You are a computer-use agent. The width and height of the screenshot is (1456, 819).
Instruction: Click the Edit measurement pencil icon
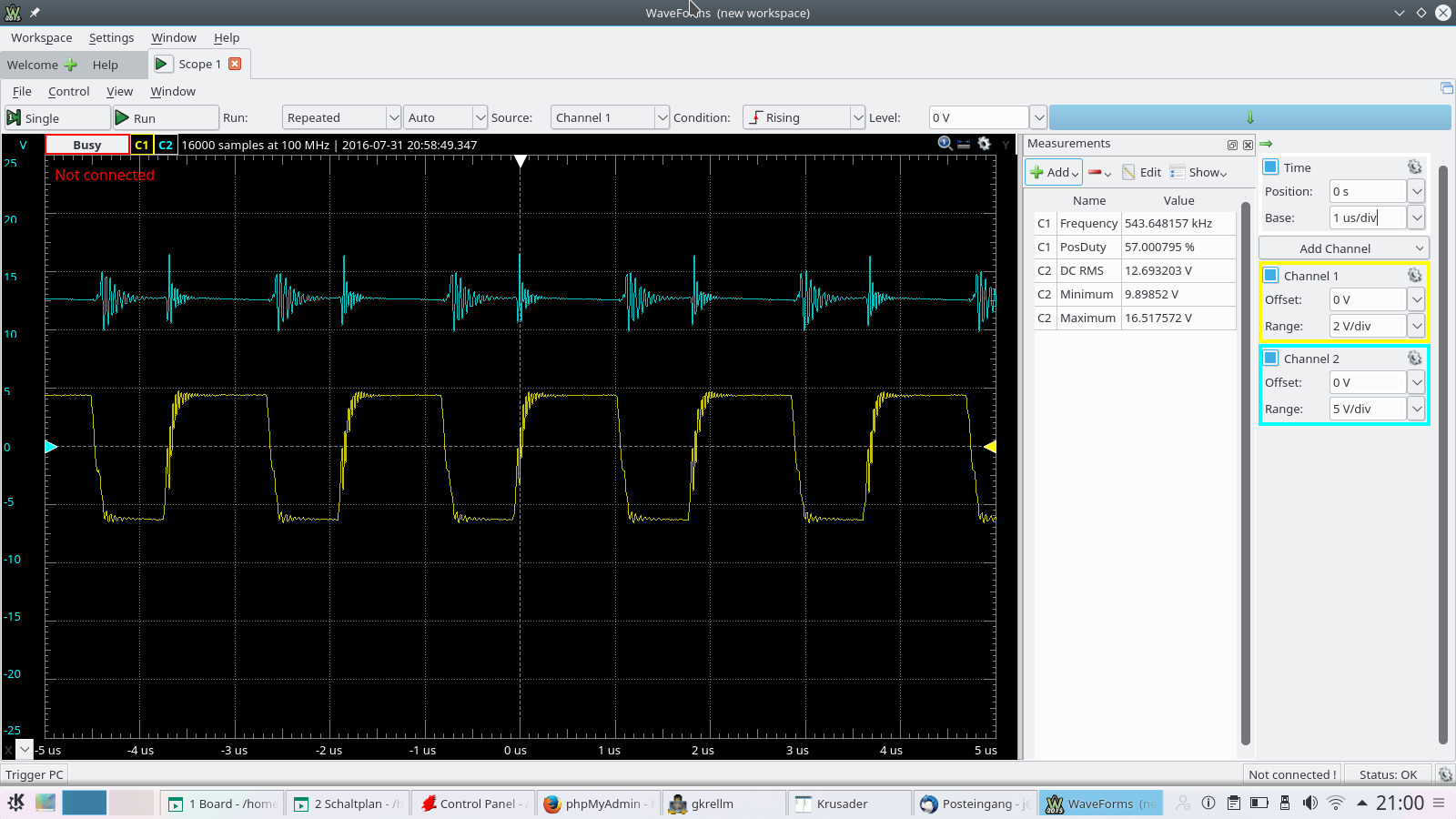tap(1129, 172)
